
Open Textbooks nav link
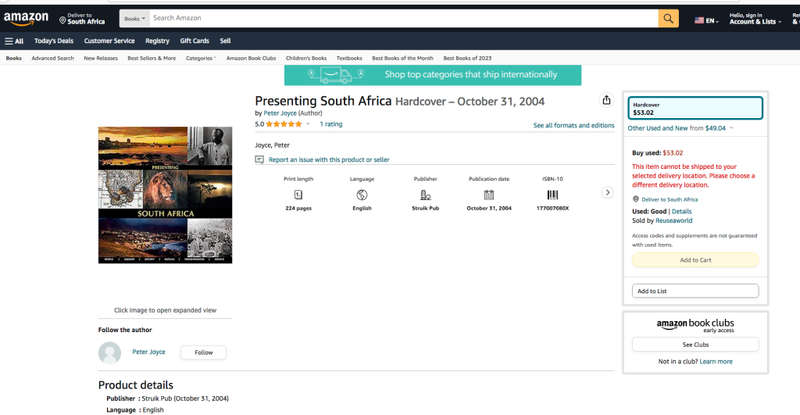pyautogui.click(x=349, y=58)
